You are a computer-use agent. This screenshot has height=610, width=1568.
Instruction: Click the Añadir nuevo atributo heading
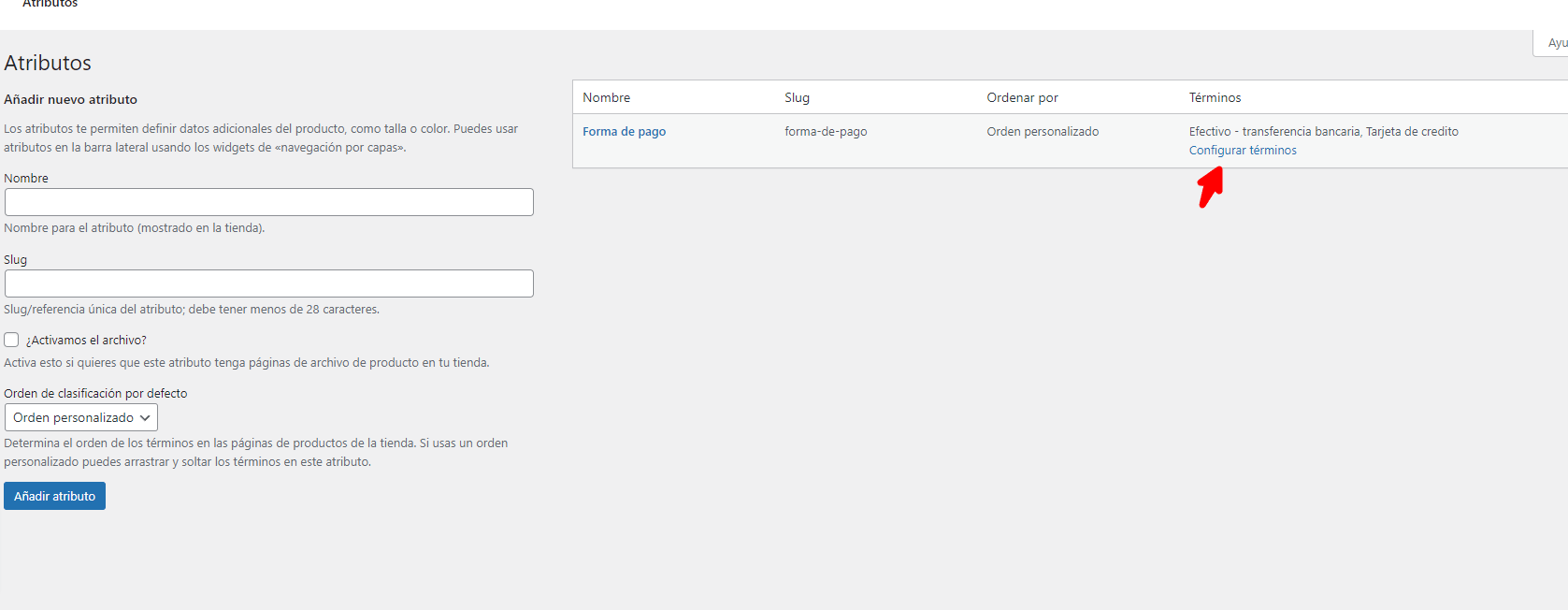(70, 99)
